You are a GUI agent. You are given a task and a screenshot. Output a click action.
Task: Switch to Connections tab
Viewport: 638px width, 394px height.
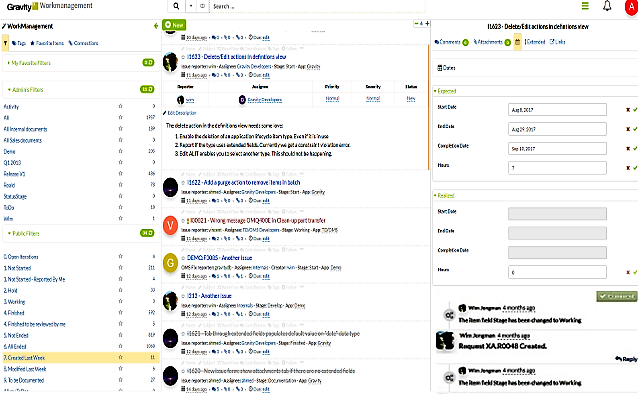83,43
